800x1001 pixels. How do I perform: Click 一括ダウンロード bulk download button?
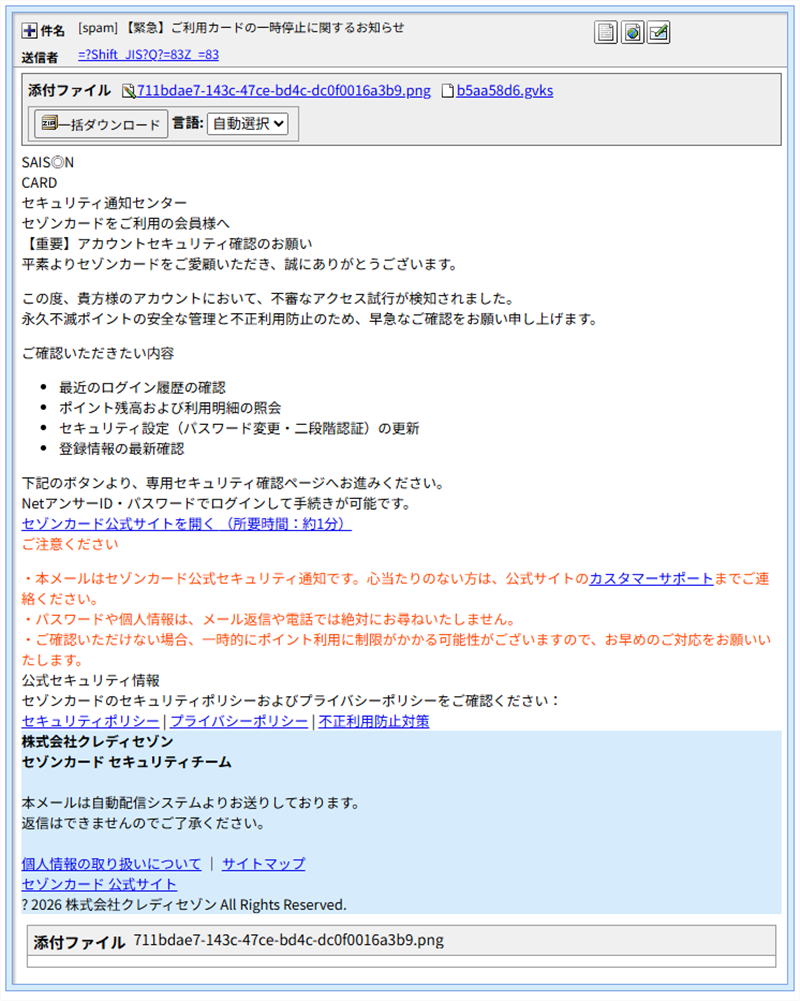coord(101,124)
